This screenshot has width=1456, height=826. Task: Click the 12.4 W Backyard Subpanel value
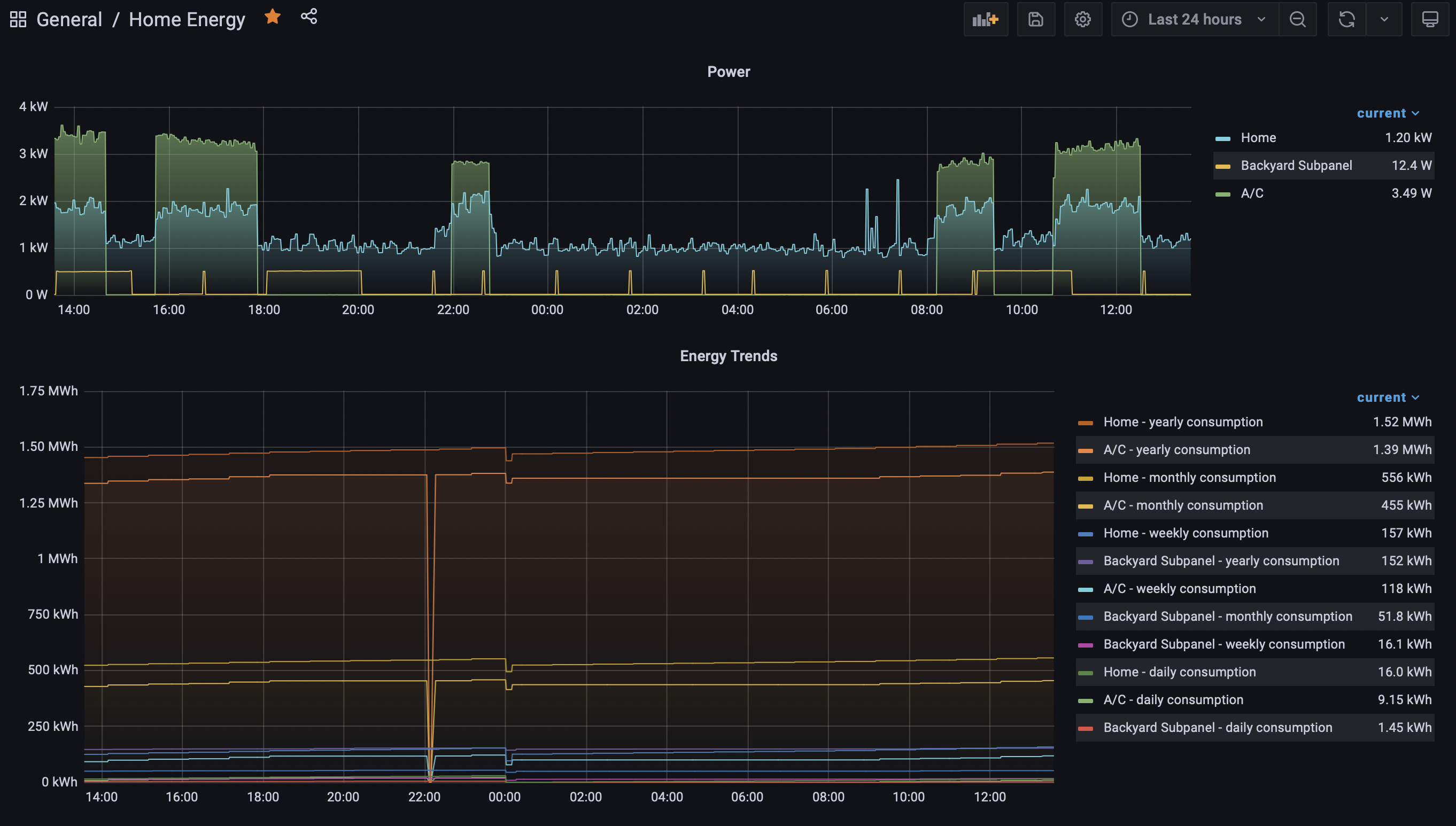1411,166
